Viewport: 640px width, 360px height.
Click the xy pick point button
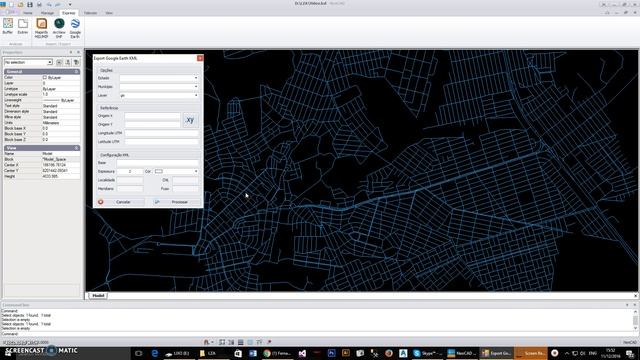[x=190, y=120]
